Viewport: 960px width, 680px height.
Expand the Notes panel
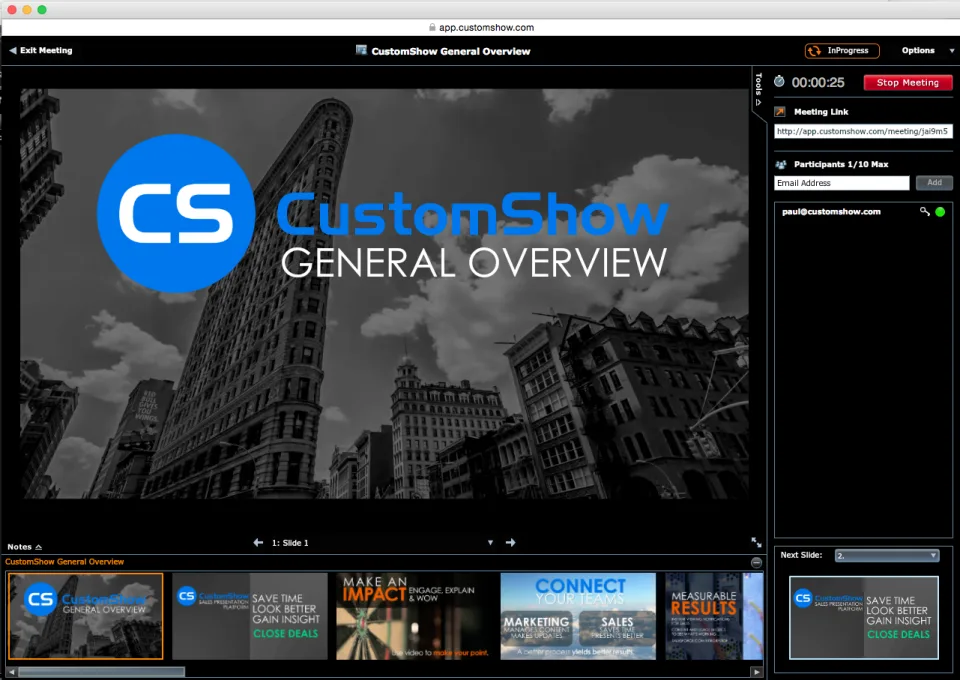pos(24,547)
